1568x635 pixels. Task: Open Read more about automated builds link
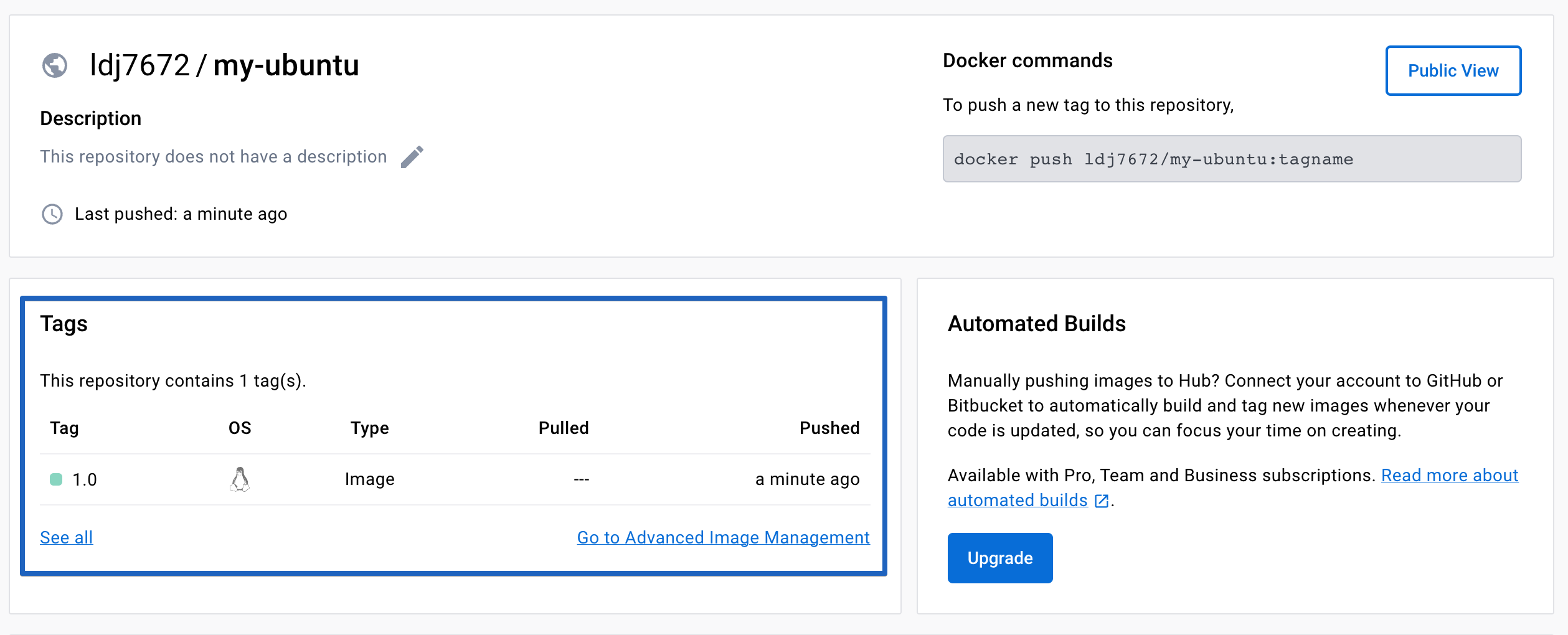pyautogui.click(x=1449, y=476)
